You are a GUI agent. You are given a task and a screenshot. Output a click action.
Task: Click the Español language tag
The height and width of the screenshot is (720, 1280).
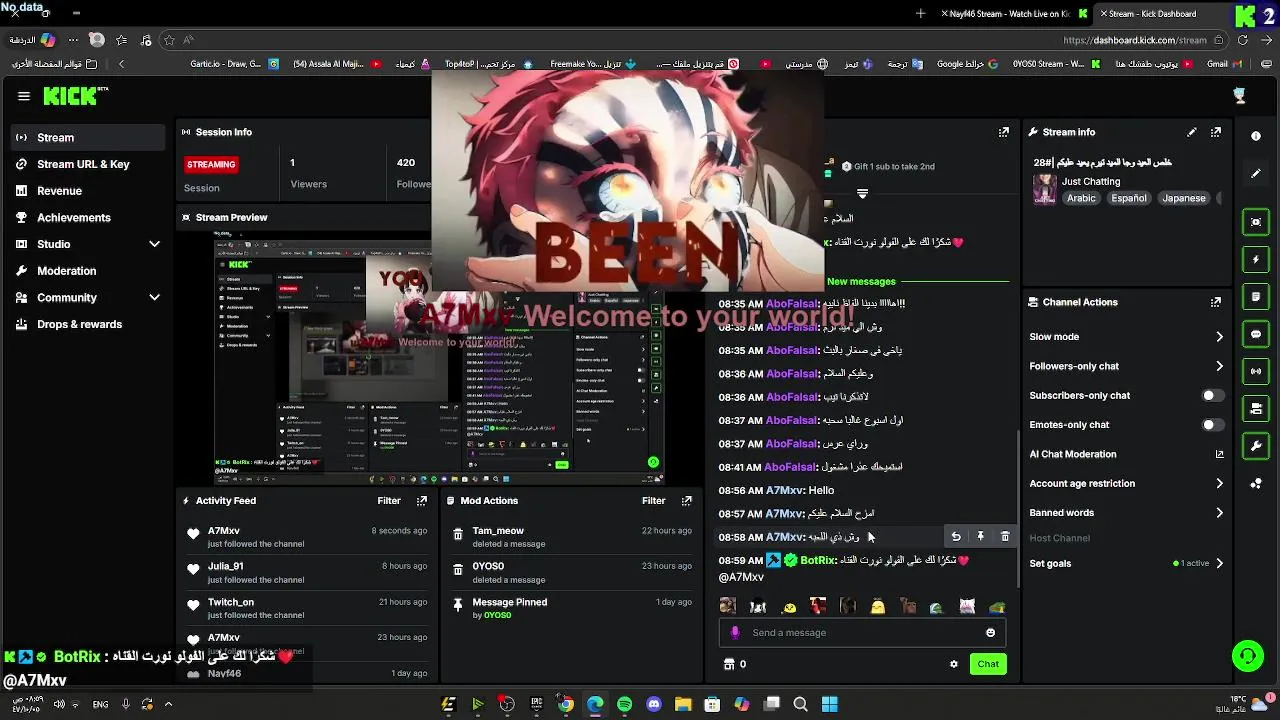1129,198
